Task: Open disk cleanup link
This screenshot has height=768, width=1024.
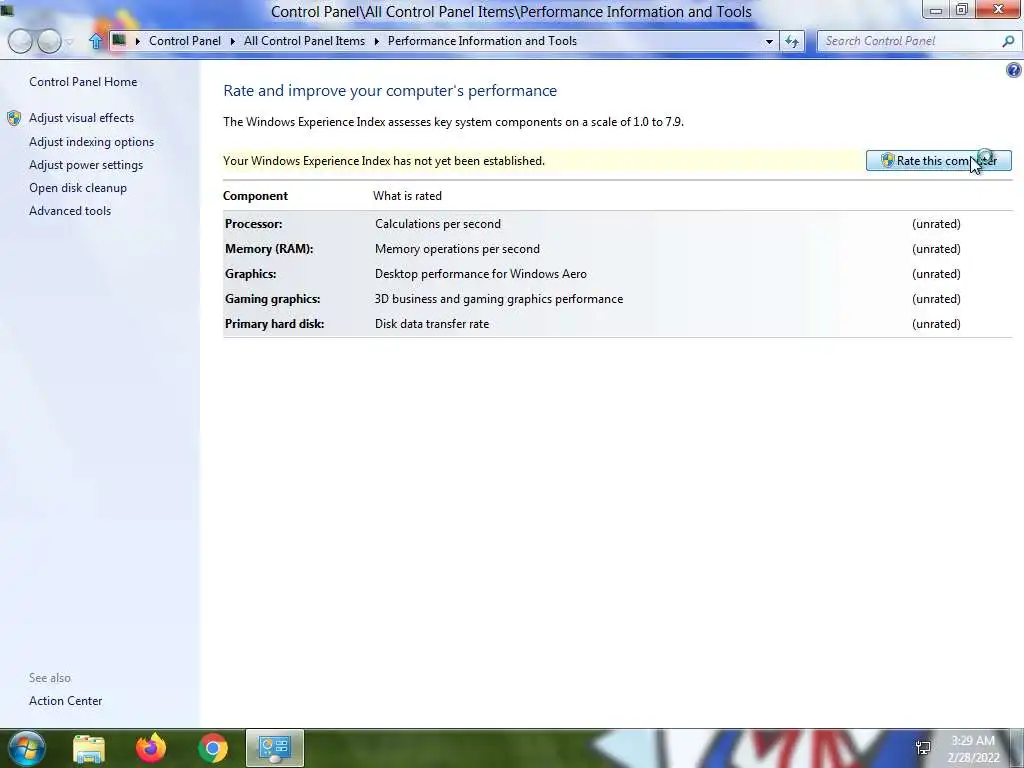Action: click(78, 187)
